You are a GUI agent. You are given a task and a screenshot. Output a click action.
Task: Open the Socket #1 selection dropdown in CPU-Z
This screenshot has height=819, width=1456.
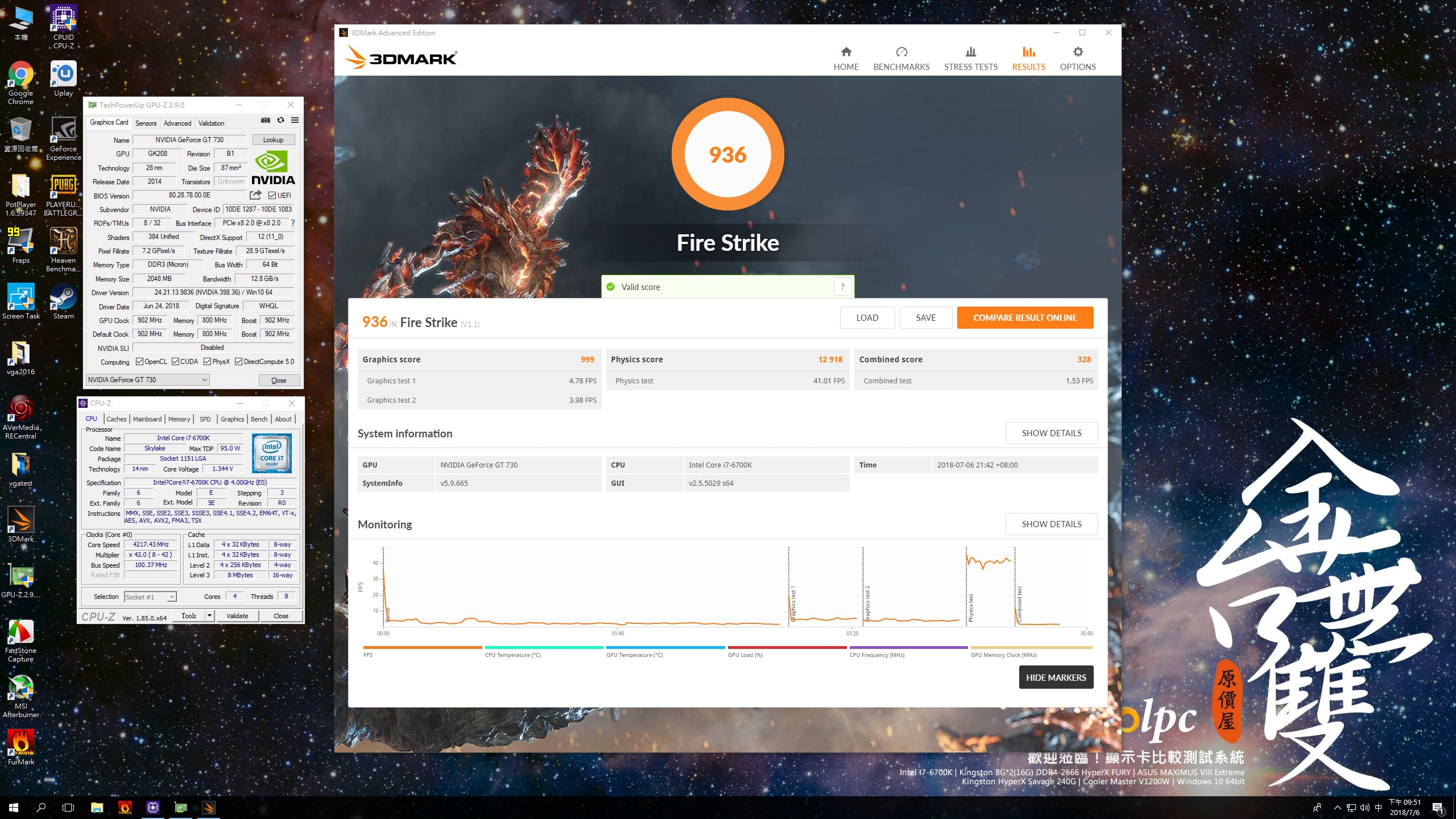[x=150, y=597]
